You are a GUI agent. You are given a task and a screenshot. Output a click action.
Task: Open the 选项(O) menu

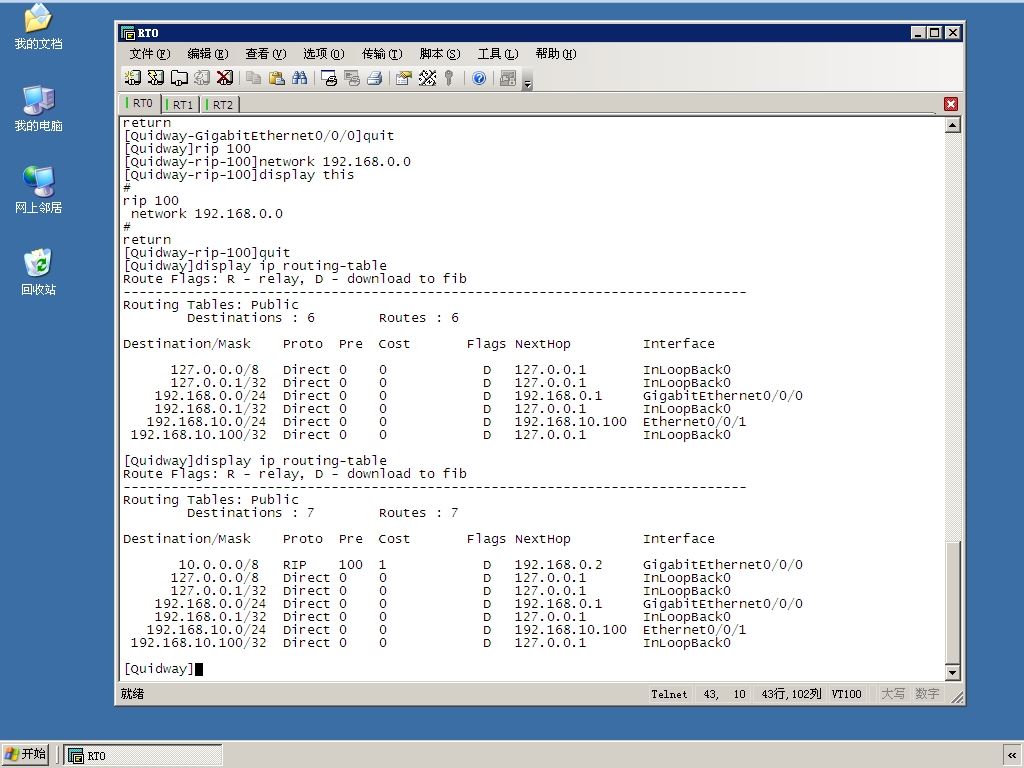tap(324, 54)
